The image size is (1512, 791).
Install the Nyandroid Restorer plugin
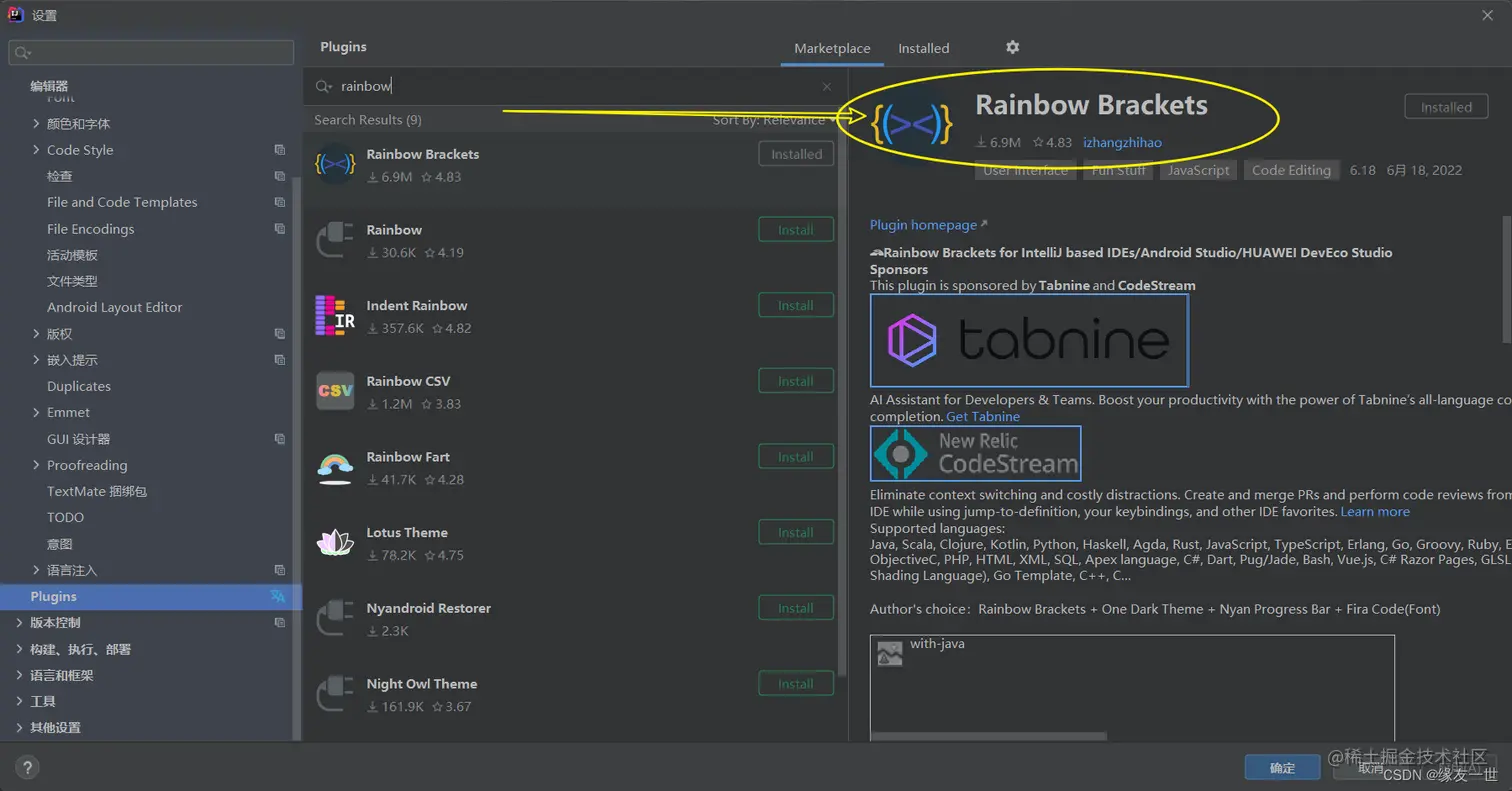(796, 608)
